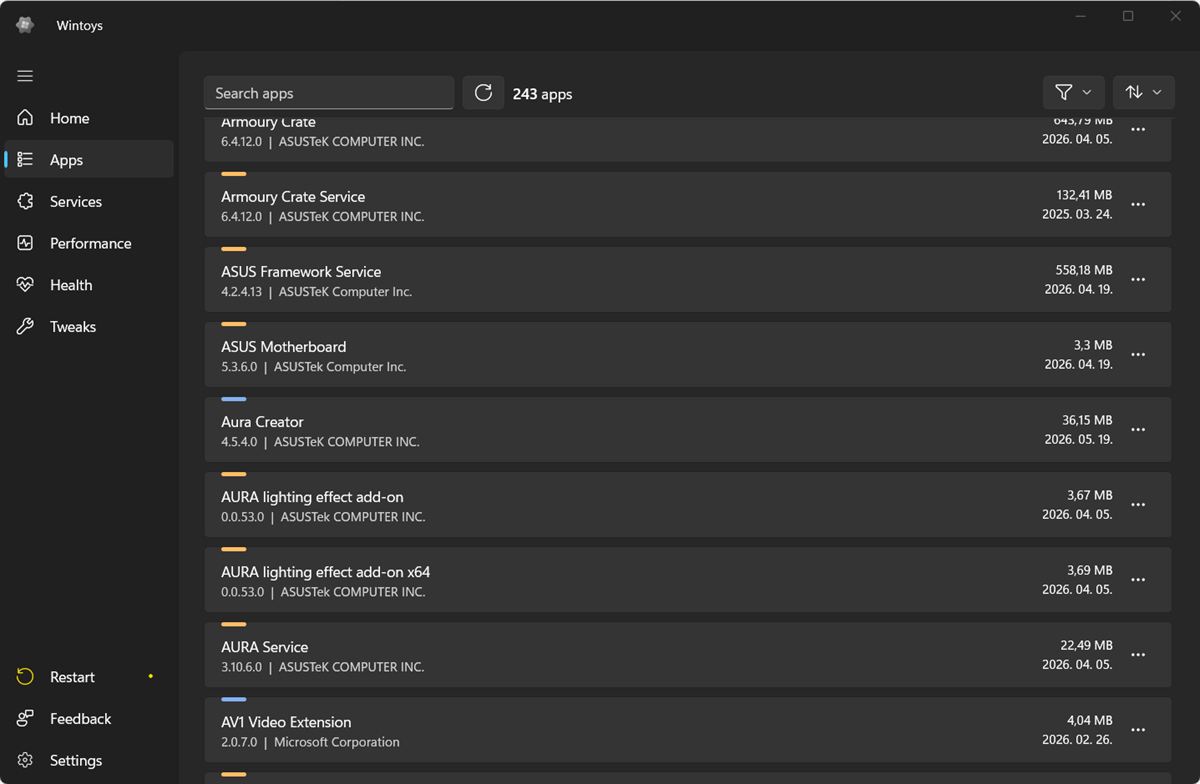
Task: Click the 22,49 MB size value
Action: [x=1086, y=645]
